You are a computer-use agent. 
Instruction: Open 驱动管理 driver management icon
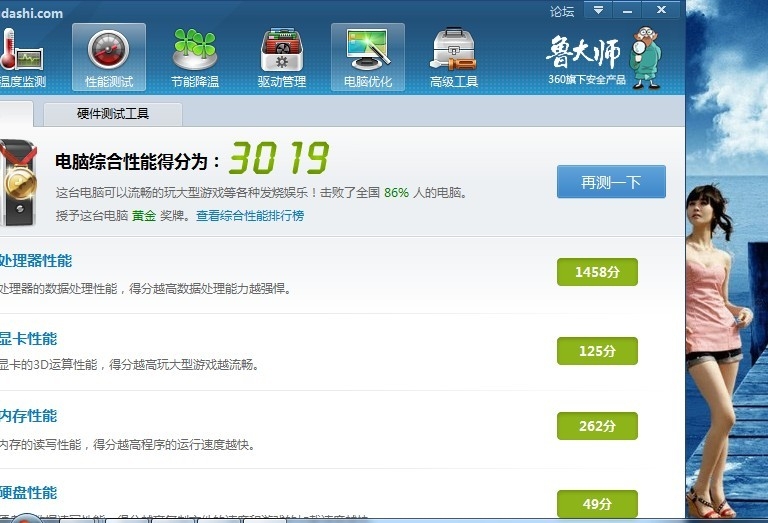coord(281,57)
